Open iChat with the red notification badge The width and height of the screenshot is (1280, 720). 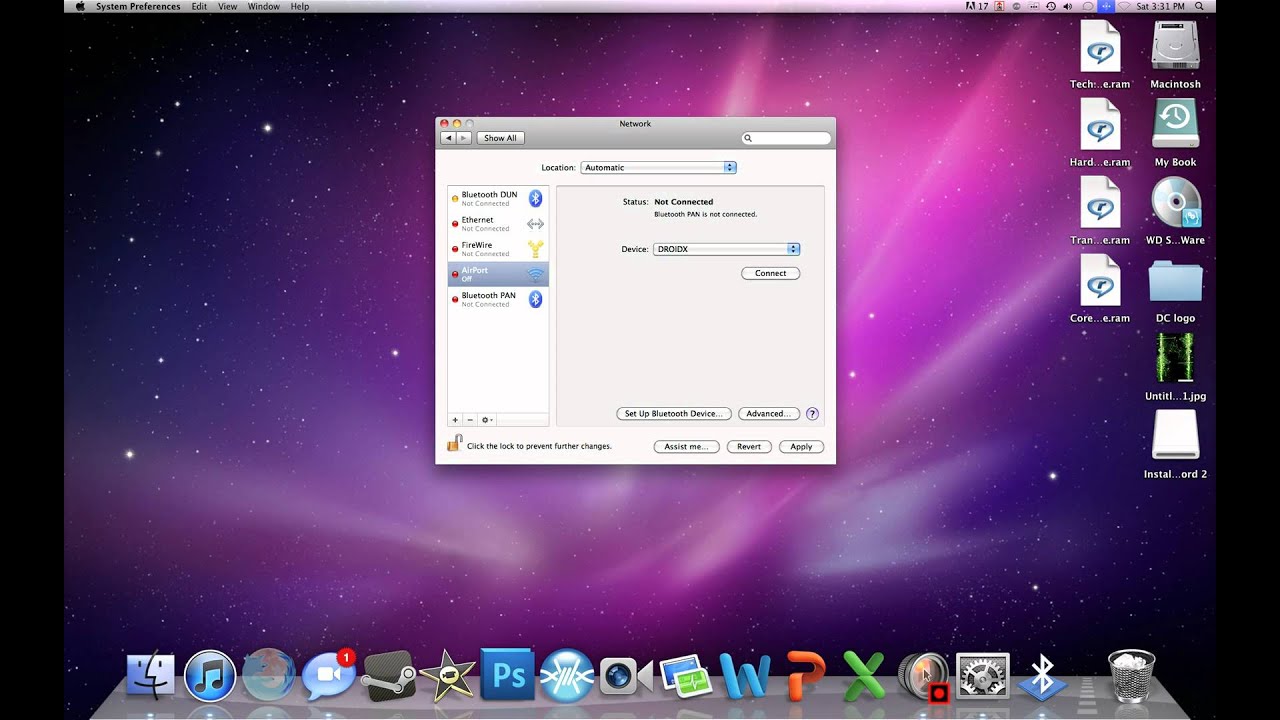pyautogui.click(x=328, y=677)
